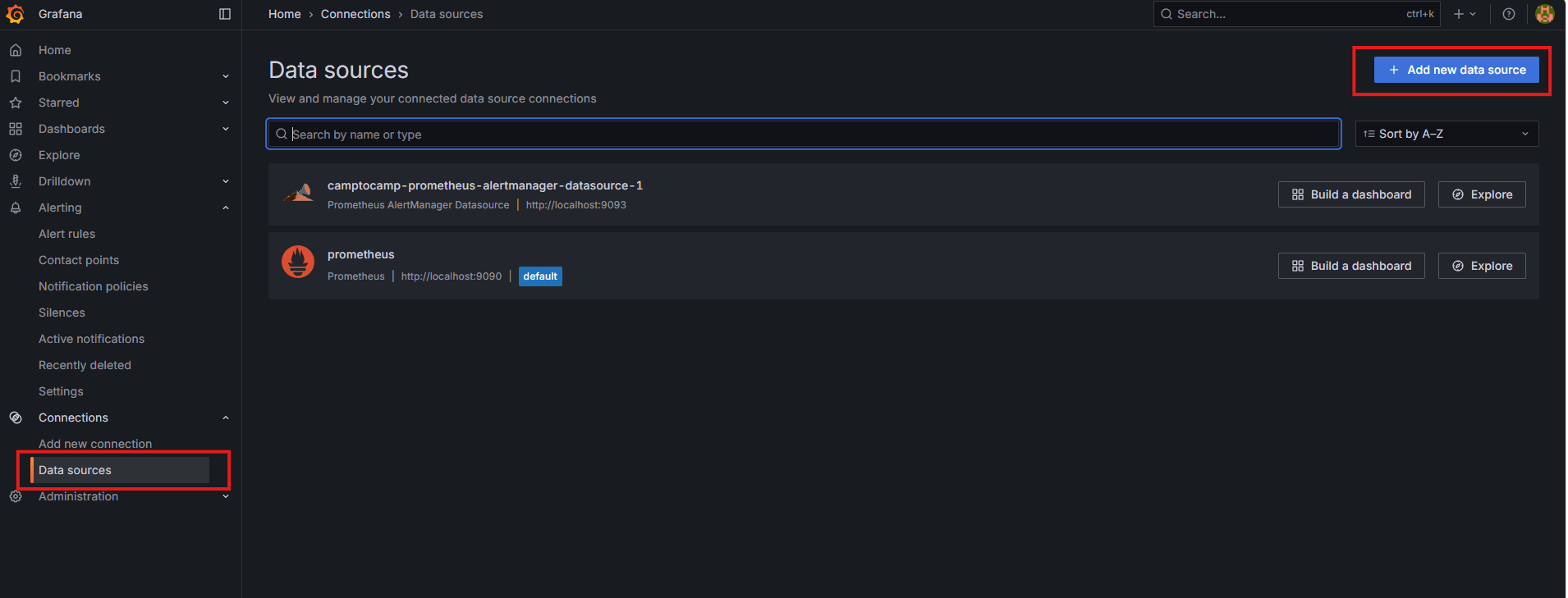Click the Prometheus flame logo
Image resolution: width=1568 pixels, height=598 pixels.
[298, 262]
